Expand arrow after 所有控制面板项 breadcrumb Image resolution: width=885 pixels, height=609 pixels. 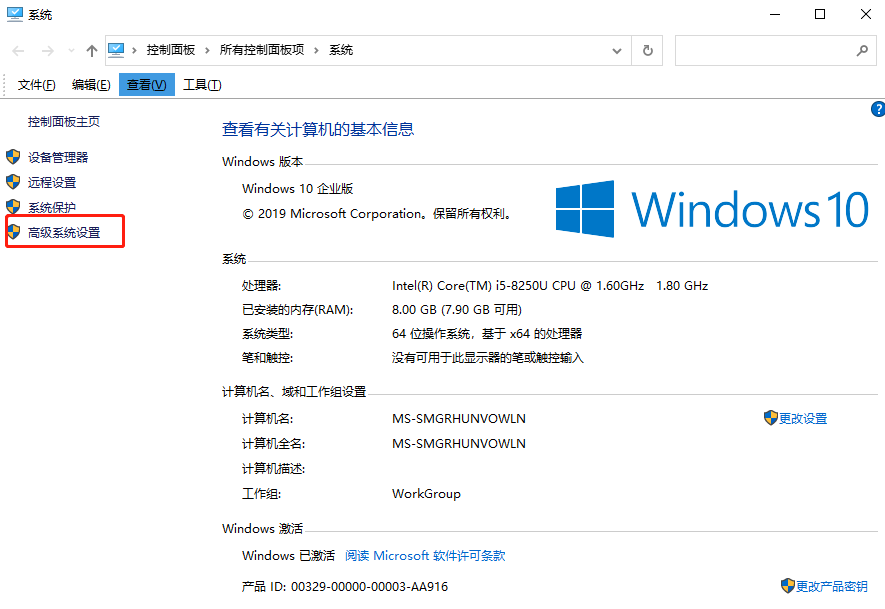(316, 51)
